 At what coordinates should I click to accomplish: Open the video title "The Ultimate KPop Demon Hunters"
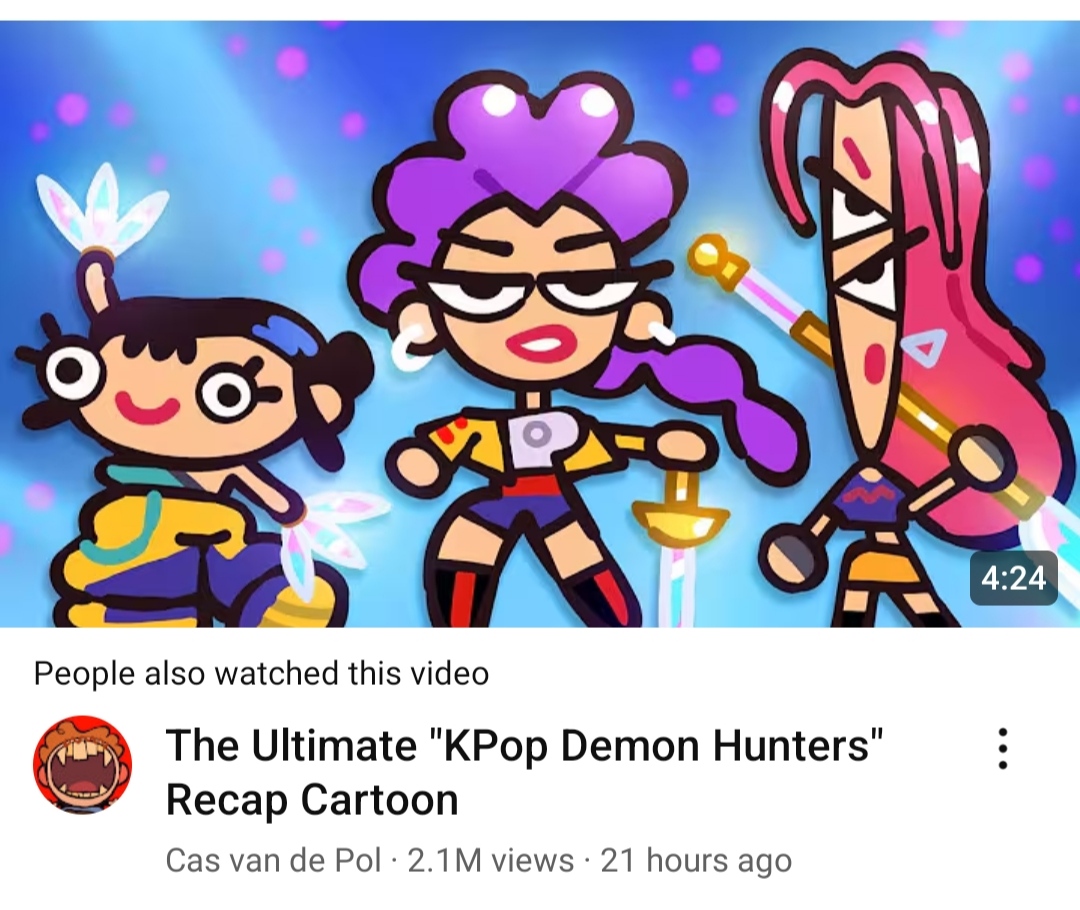[524, 745]
